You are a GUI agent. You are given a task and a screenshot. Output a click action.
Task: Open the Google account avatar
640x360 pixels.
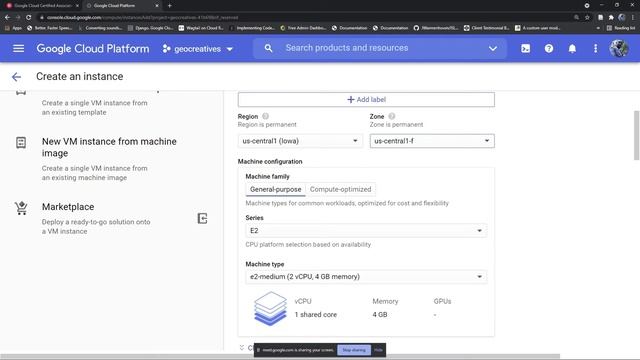619,49
